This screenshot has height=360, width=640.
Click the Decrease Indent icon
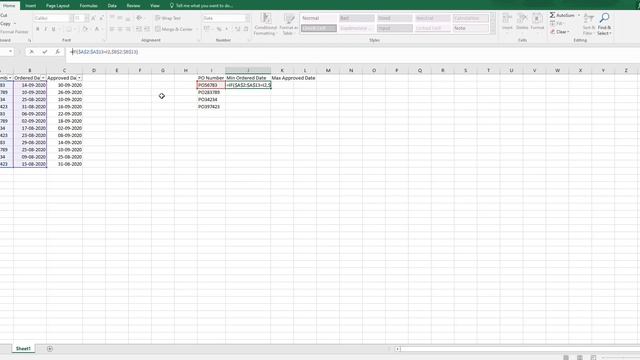pos(139,29)
